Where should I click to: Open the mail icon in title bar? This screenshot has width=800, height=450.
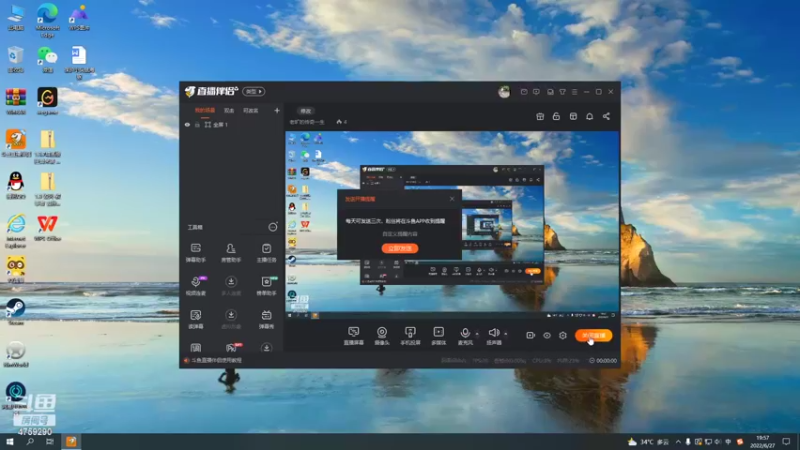tap(524, 92)
